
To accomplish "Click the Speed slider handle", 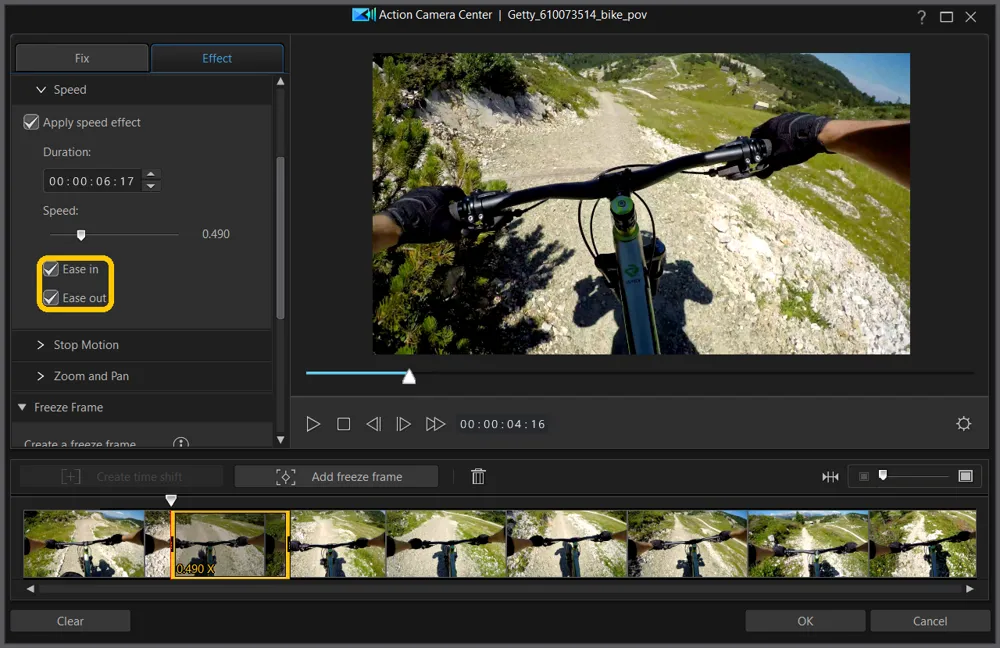I will click(81, 235).
